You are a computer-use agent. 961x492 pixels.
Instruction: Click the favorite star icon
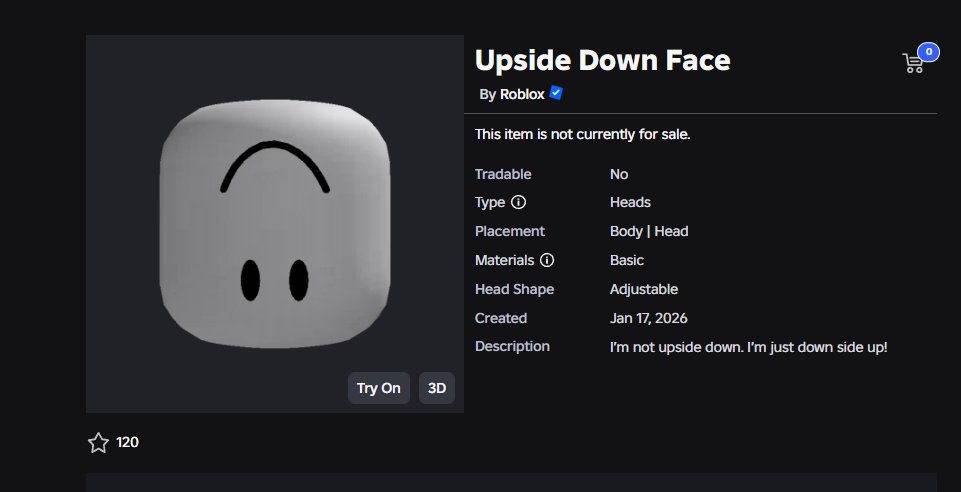tap(98, 442)
